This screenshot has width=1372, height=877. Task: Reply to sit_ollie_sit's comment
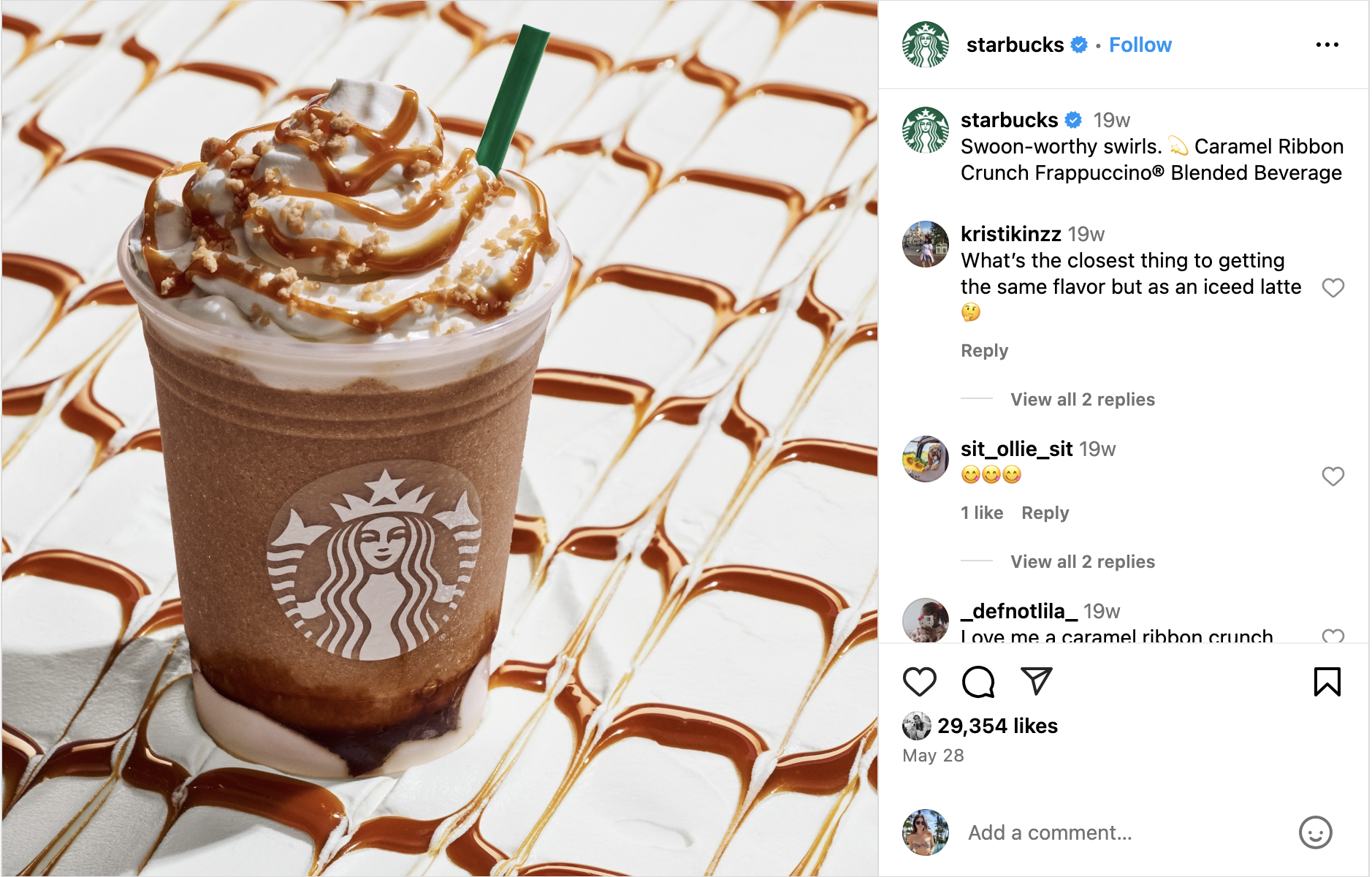pos(1045,513)
